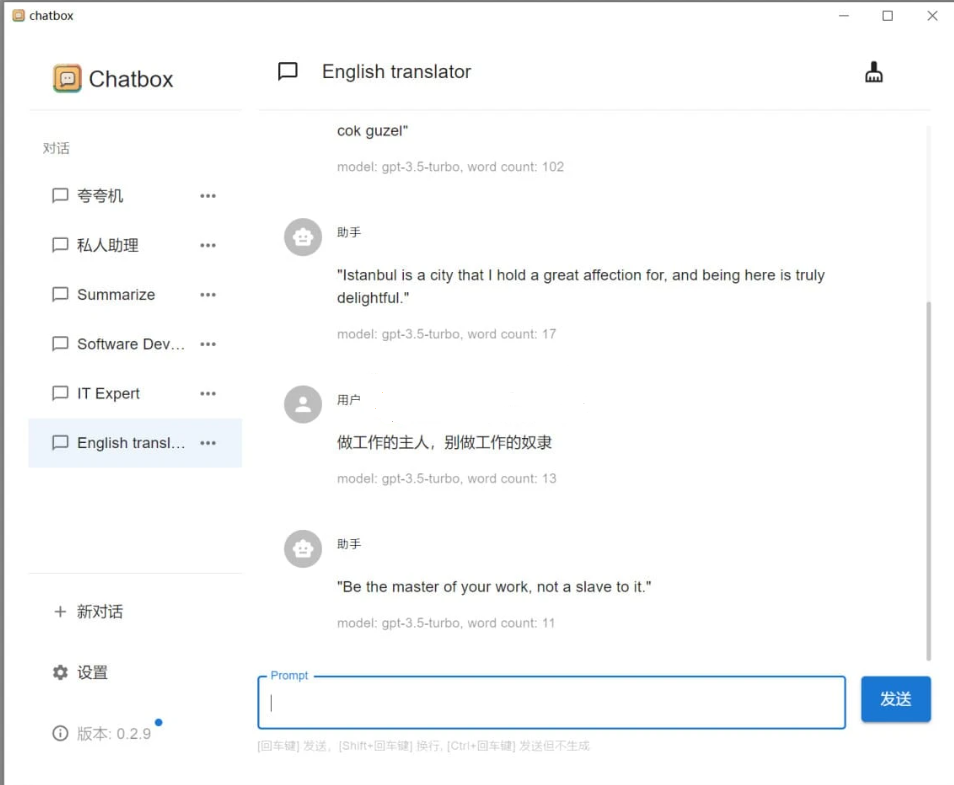Click the "Be the master of your work" reply
This screenshot has width=954, height=785.
[494, 587]
